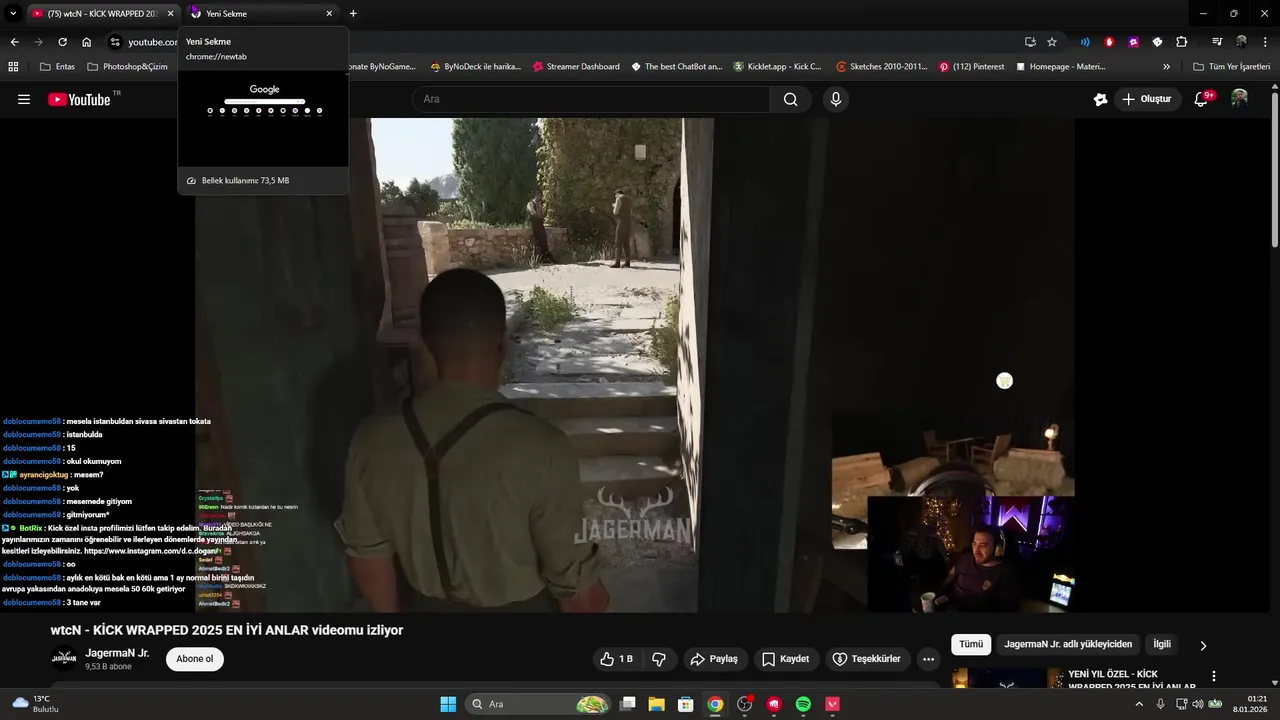1280x720 pixels.
Task: Open the (112) Pinterest bookmark
Action: pyautogui.click(x=971, y=67)
